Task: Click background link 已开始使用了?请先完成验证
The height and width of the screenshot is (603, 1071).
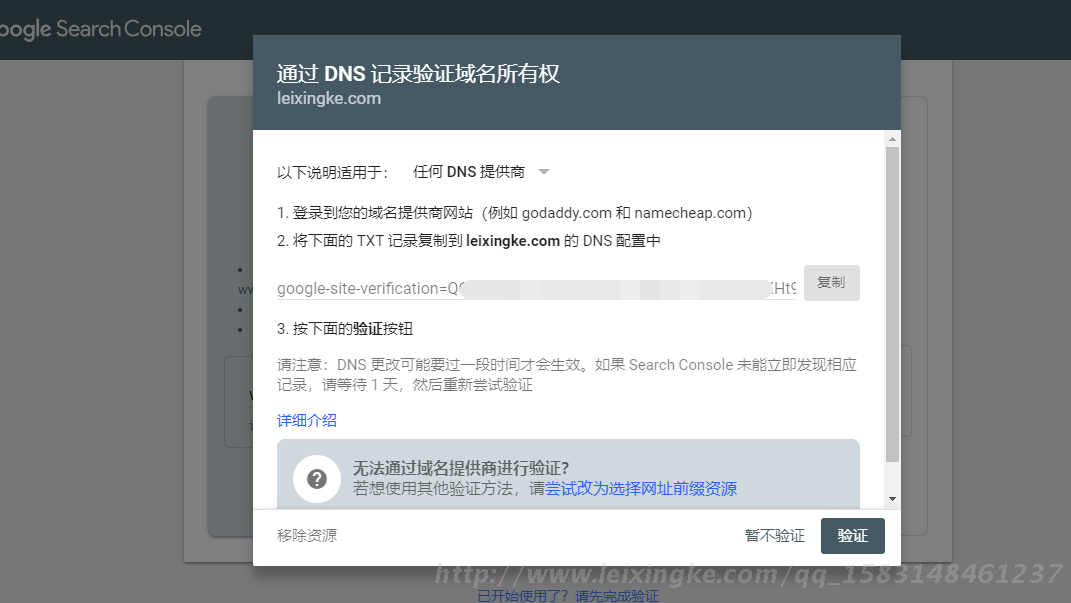Action: (x=568, y=596)
